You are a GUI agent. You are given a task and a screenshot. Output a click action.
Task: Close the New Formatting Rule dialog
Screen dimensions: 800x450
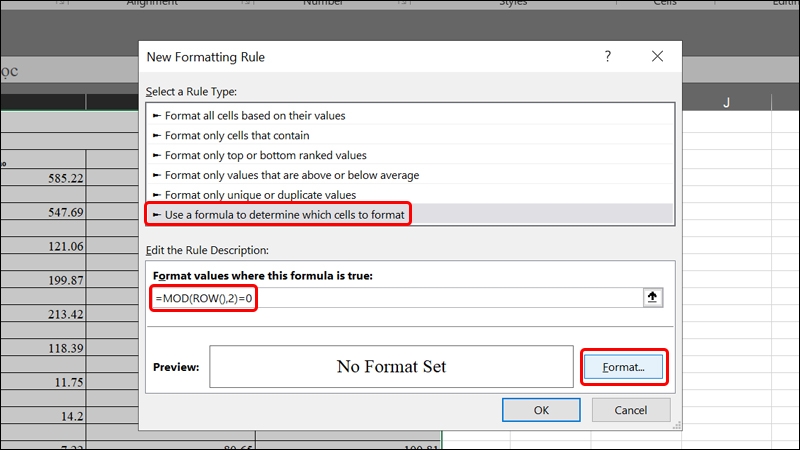(x=657, y=56)
